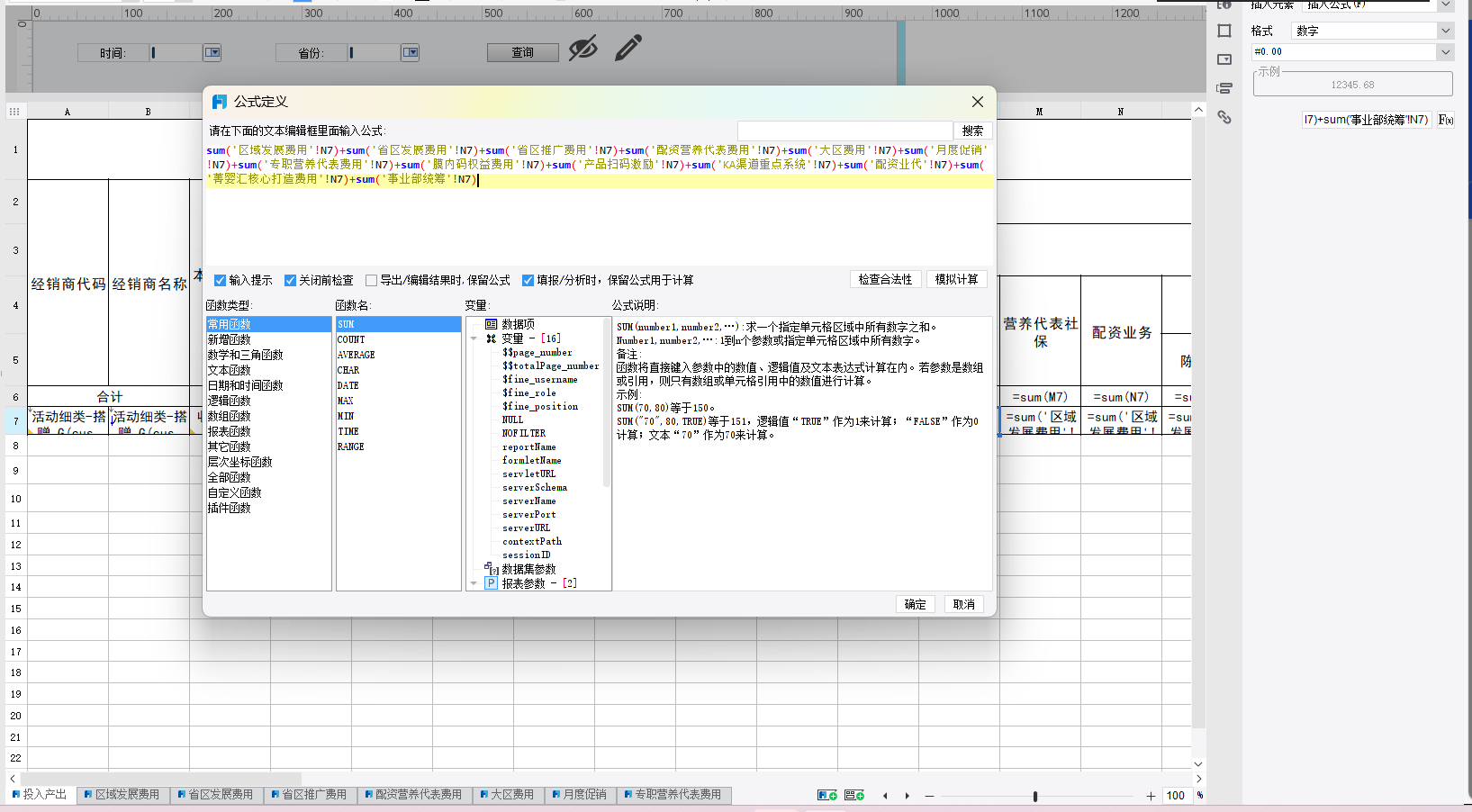
Task: Switch to the 专职营养代表费用 sheet tab
Action: (x=673, y=795)
